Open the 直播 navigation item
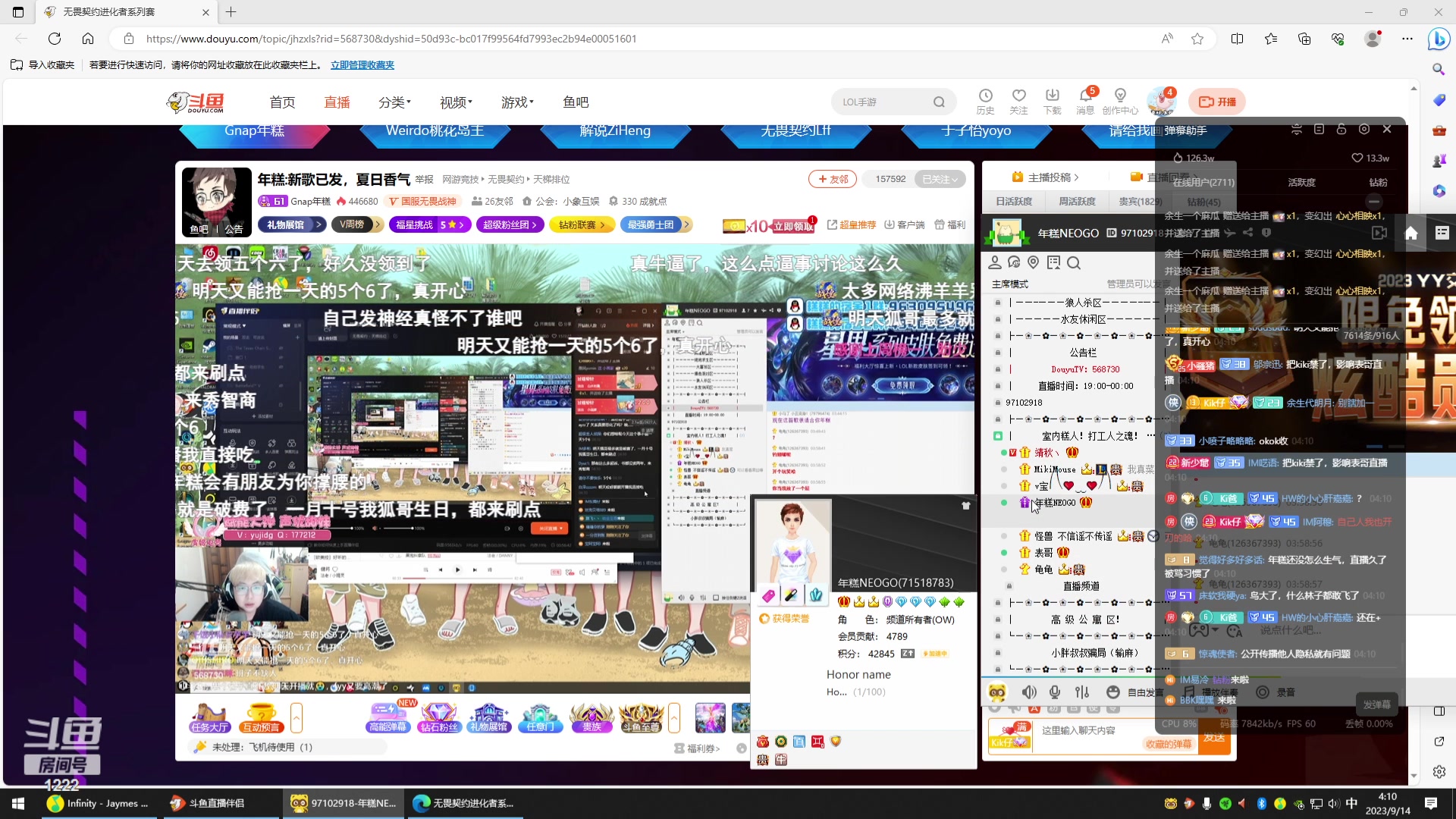The width and height of the screenshot is (1456, 819). click(337, 102)
